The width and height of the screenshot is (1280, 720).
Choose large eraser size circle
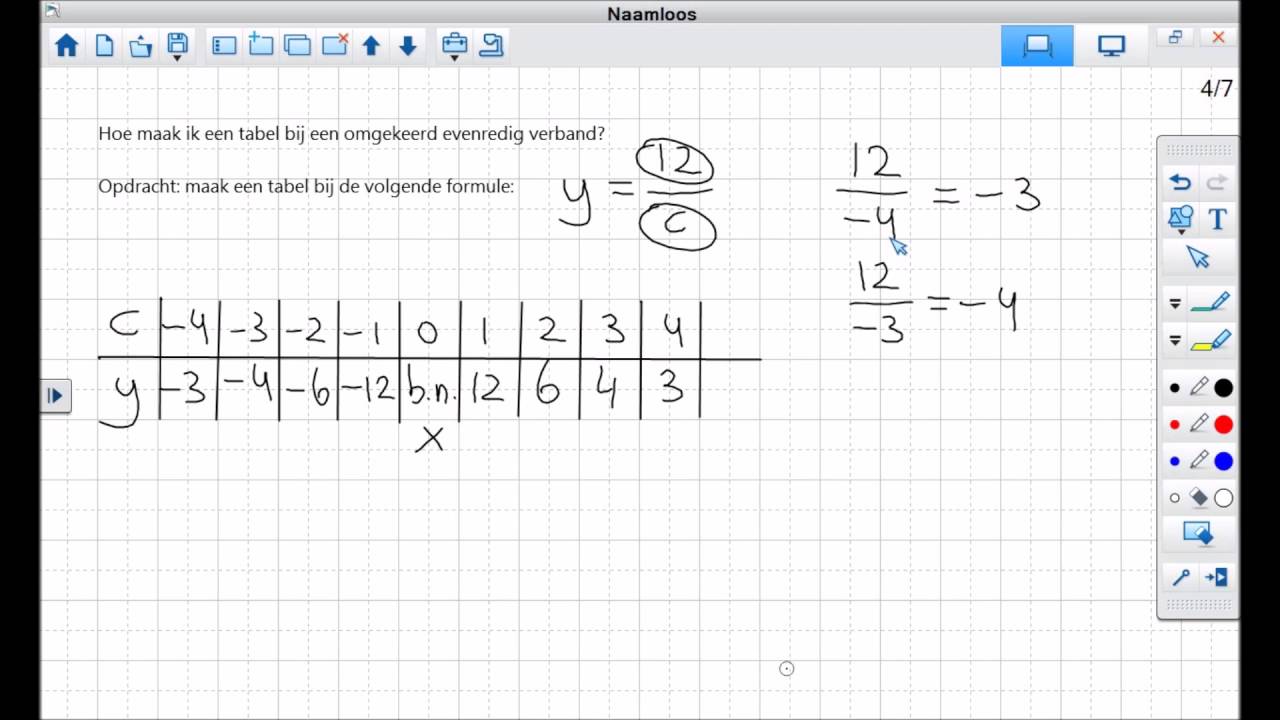pos(1223,498)
